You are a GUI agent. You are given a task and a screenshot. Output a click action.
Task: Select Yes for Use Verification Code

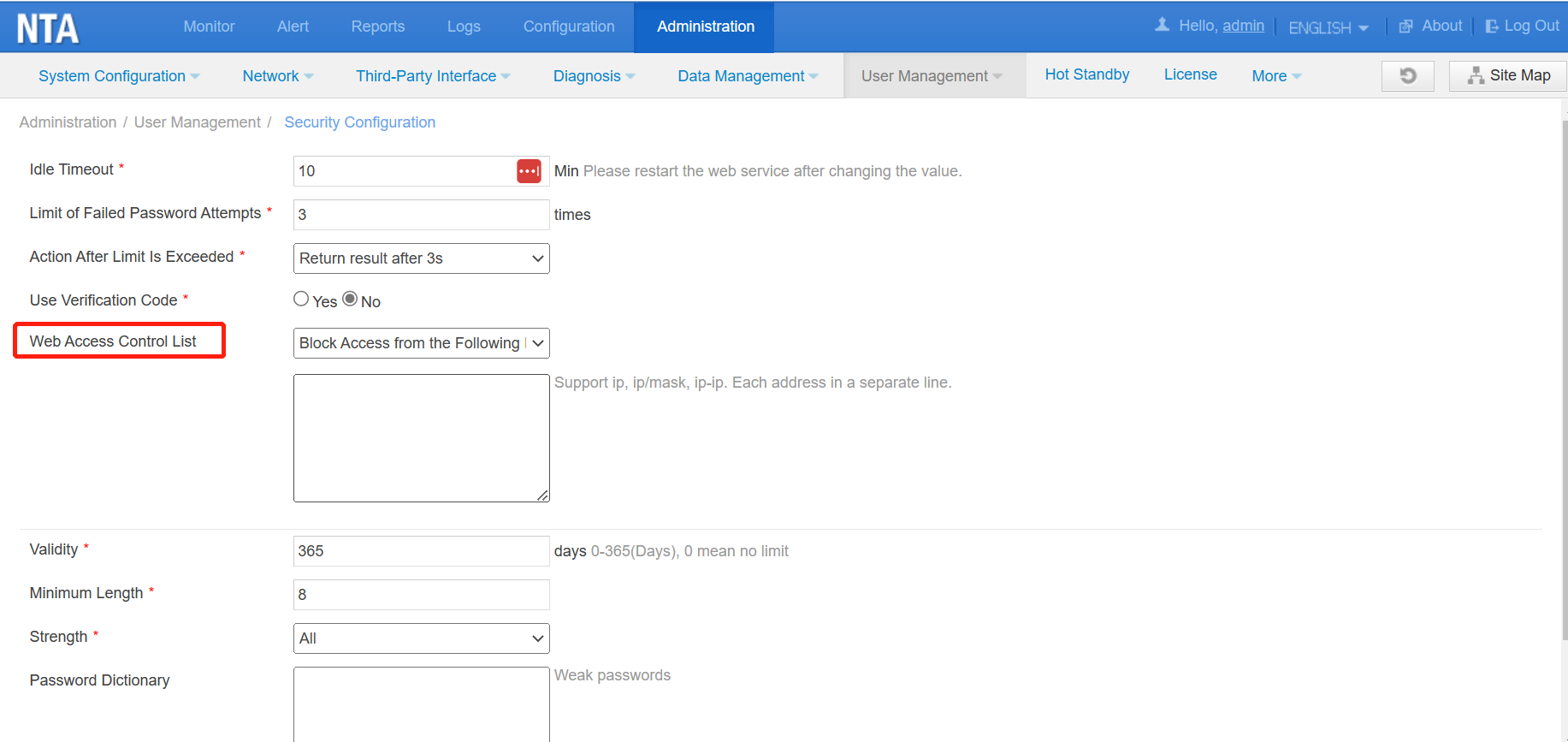click(301, 299)
